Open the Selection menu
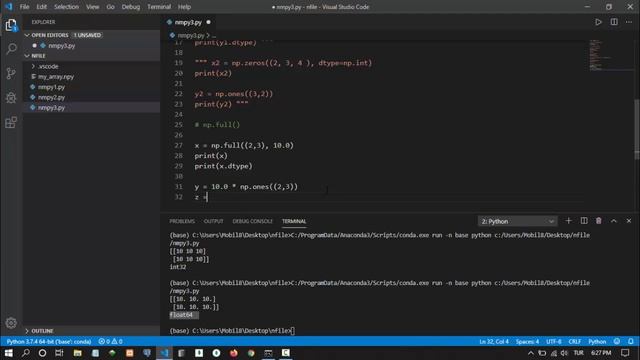The height and width of the screenshot is (360, 640). [x=66, y=7]
